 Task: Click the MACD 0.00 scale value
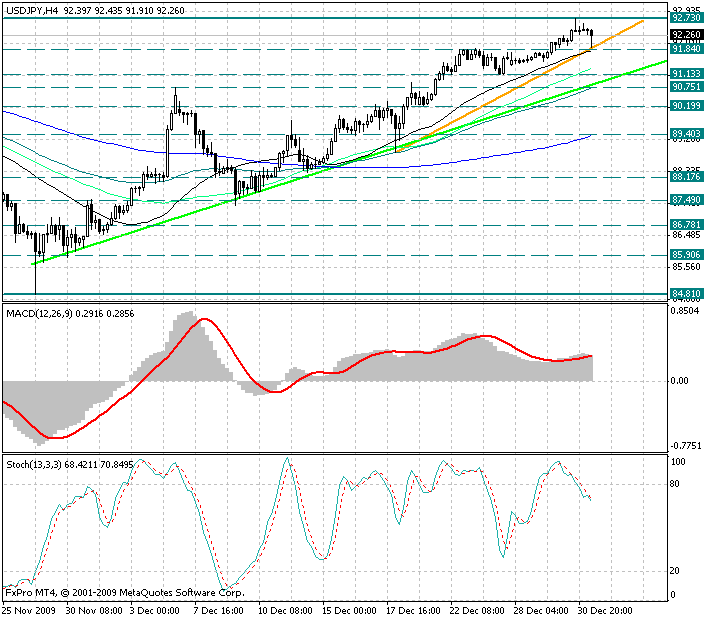[679, 381]
